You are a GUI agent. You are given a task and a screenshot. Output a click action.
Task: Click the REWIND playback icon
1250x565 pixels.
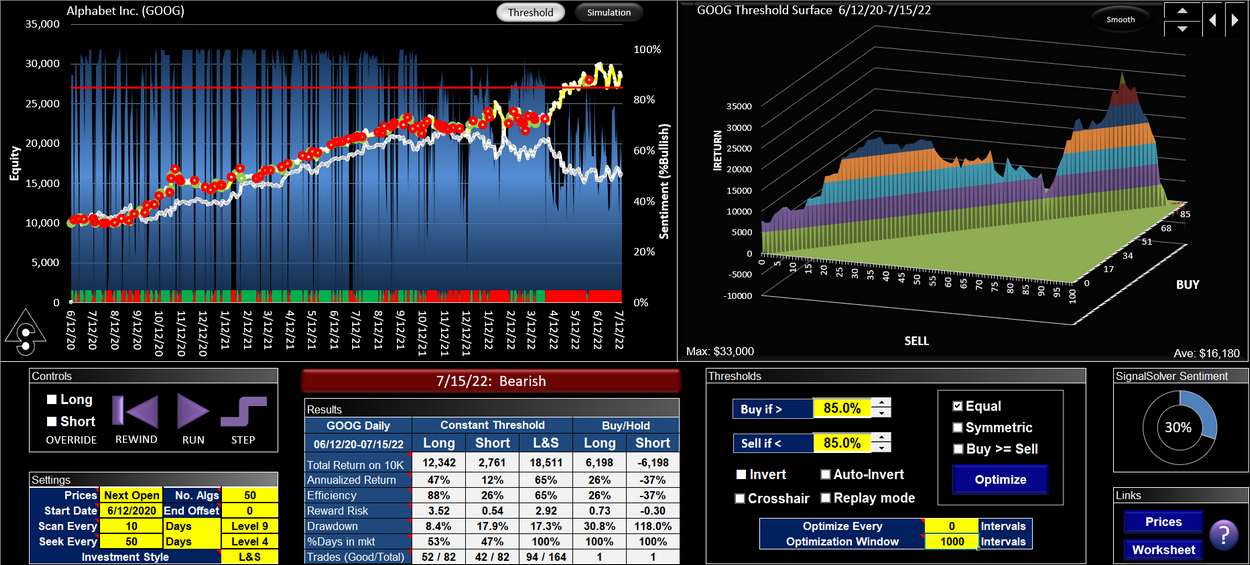135,412
